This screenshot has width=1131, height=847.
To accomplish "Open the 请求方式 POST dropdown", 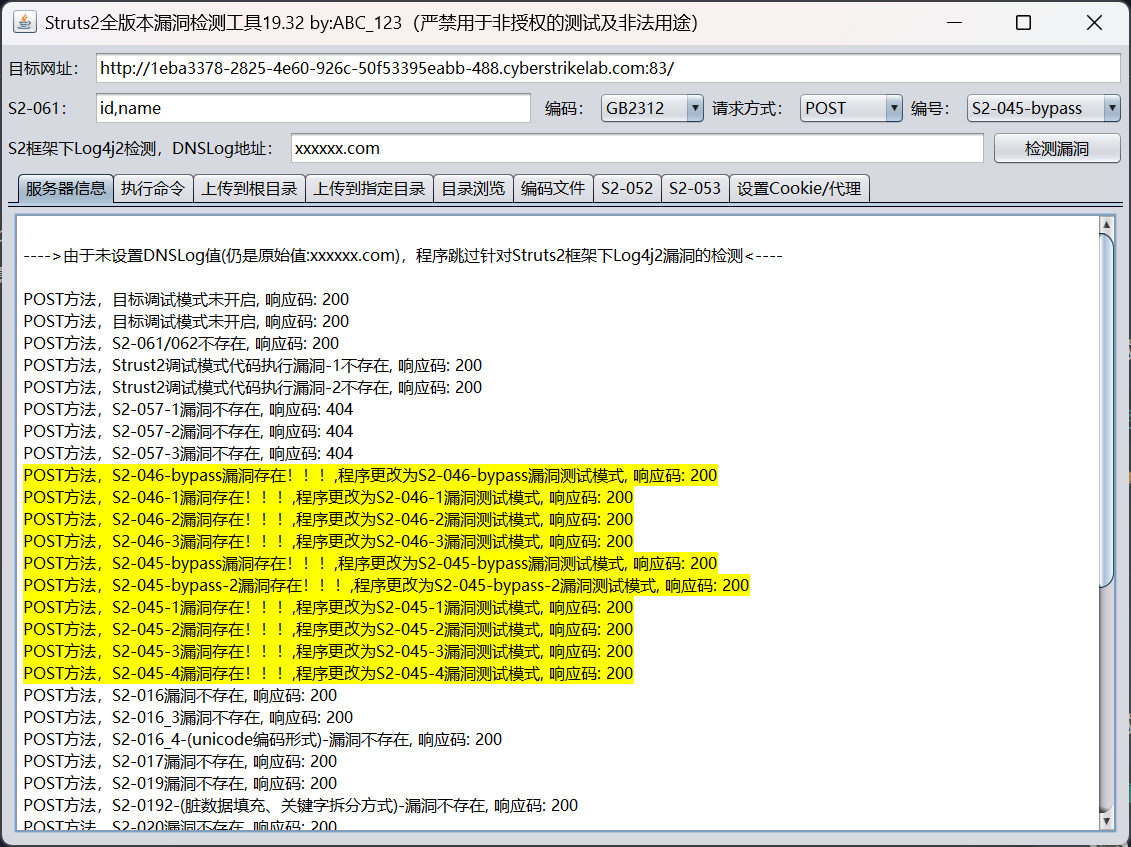I will 852,108.
